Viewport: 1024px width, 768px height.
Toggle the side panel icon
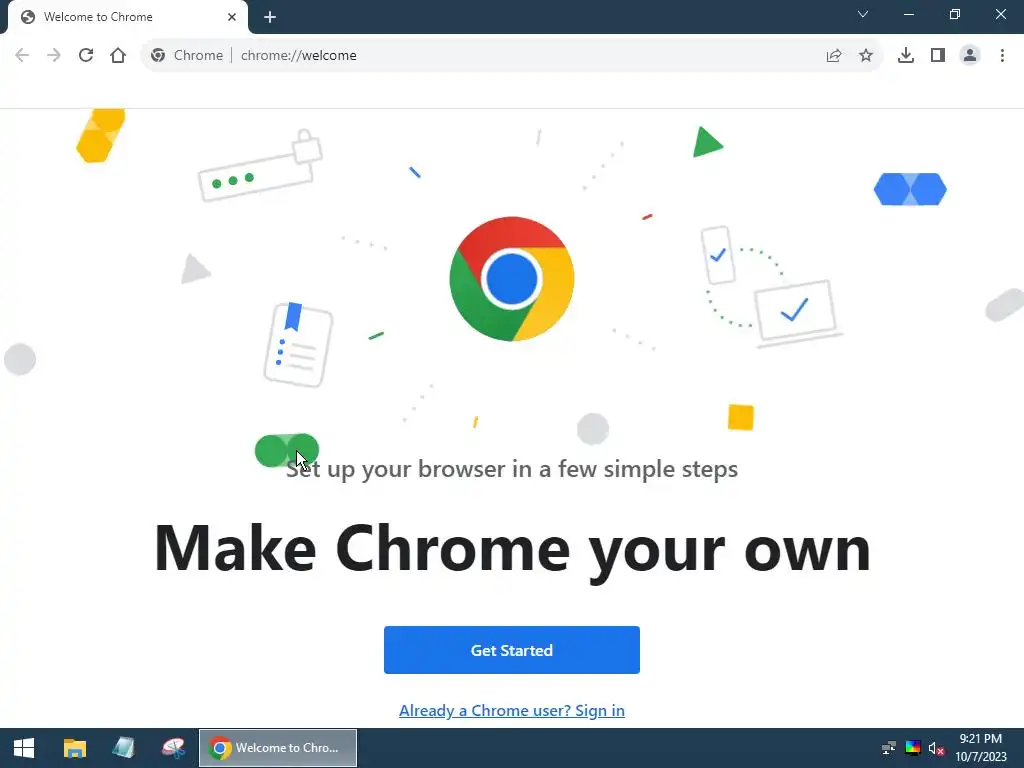pos(938,56)
